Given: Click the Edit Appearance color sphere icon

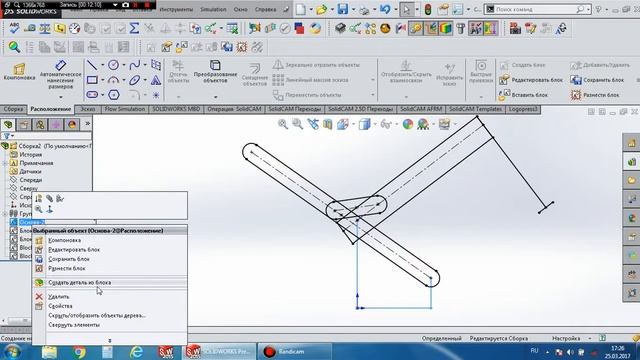Looking at the screenshot, I should point(408,124).
